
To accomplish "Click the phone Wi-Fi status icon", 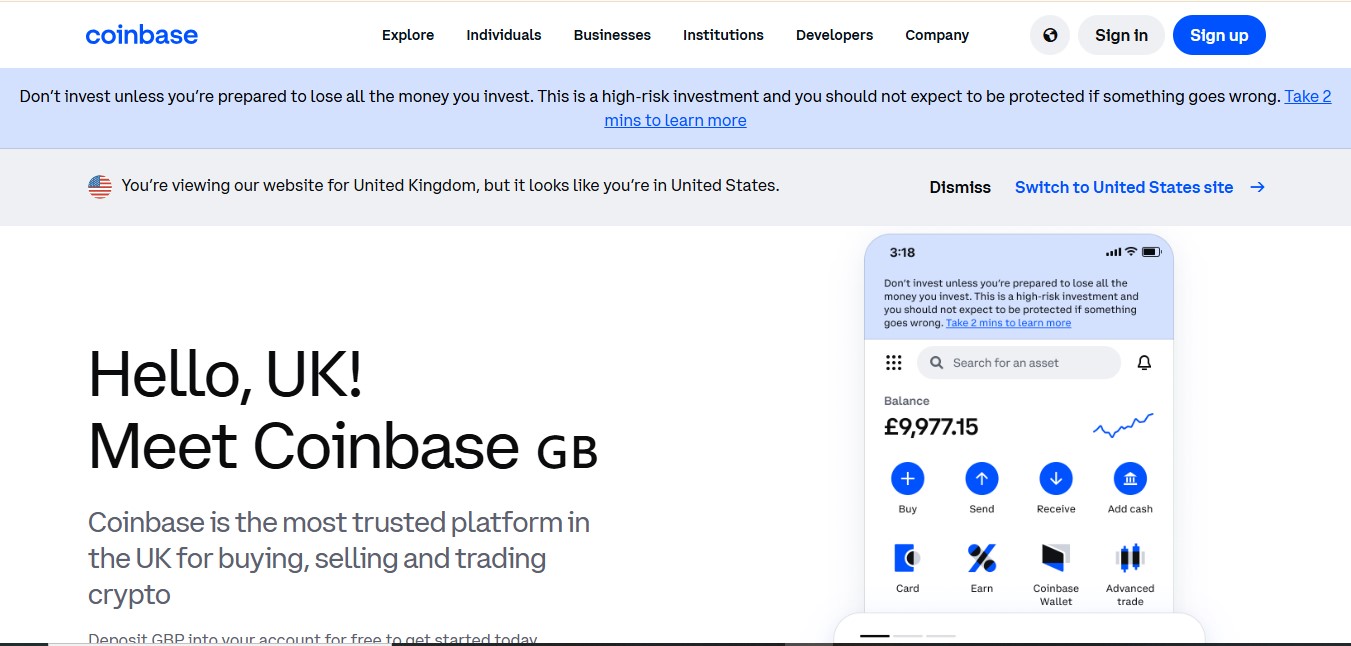I will coord(1131,252).
